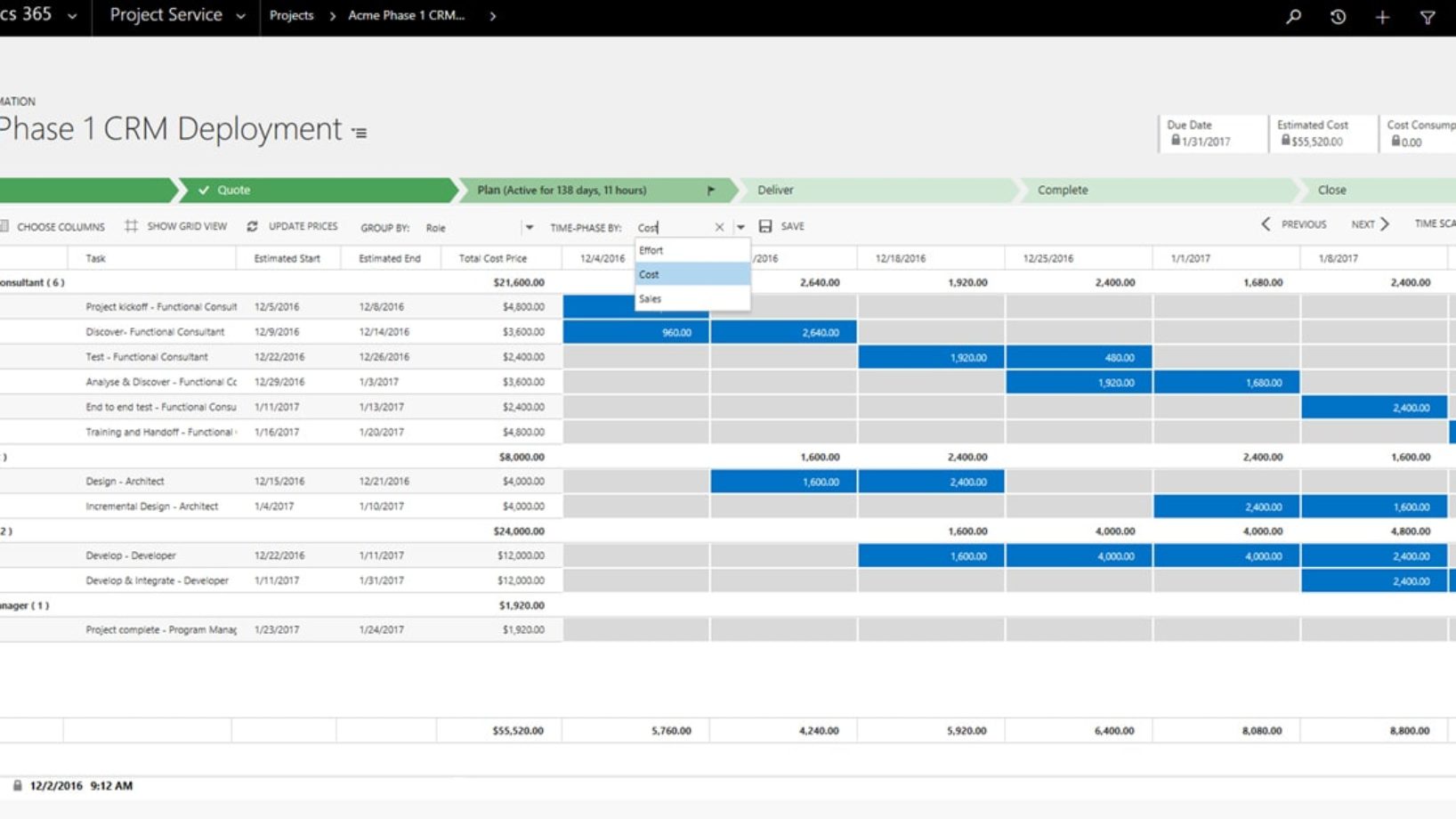Expand the Dynamics 365 app dropdown
1456x819 pixels.
[72, 16]
